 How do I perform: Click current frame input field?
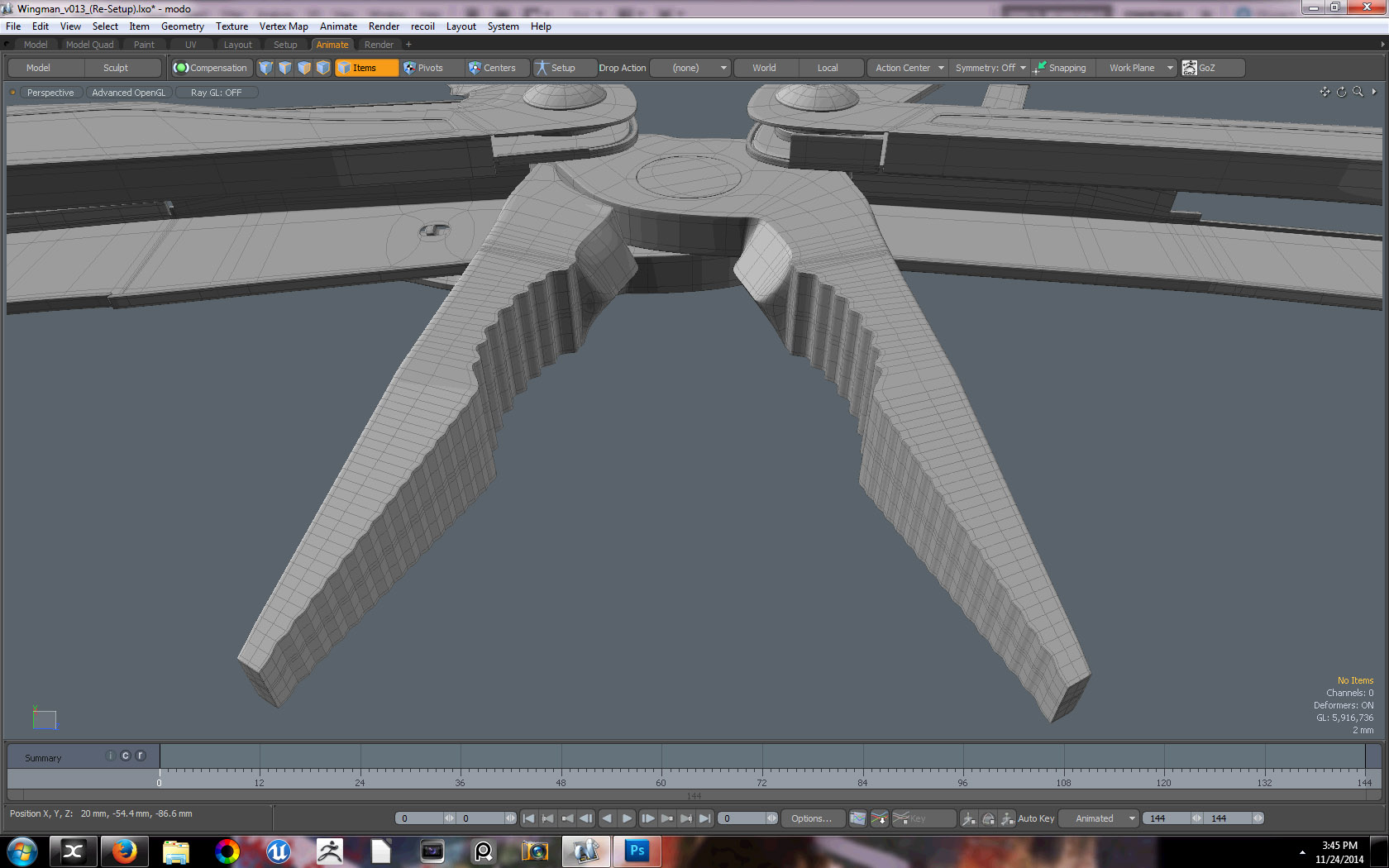click(747, 818)
